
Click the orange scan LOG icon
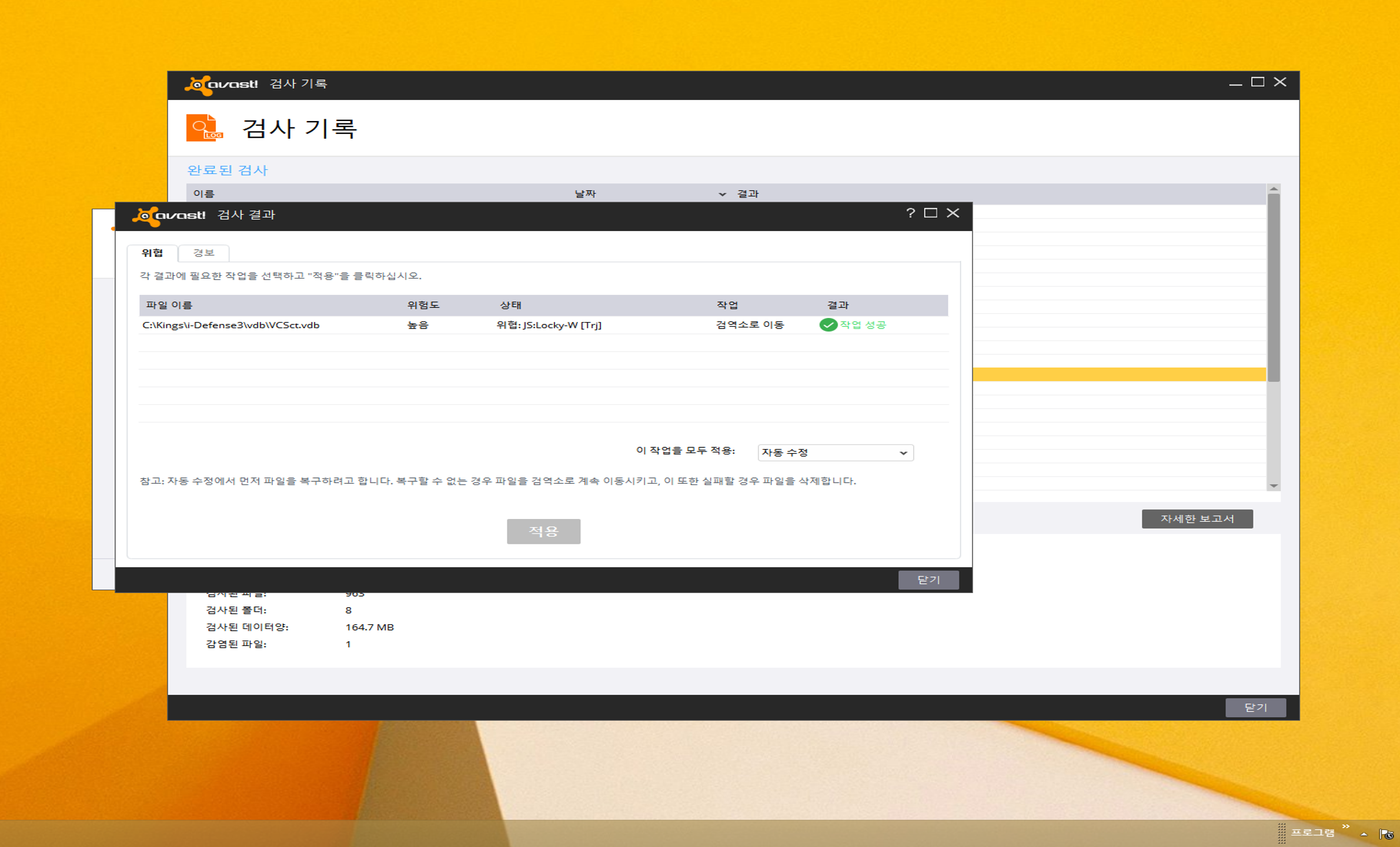(204, 128)
